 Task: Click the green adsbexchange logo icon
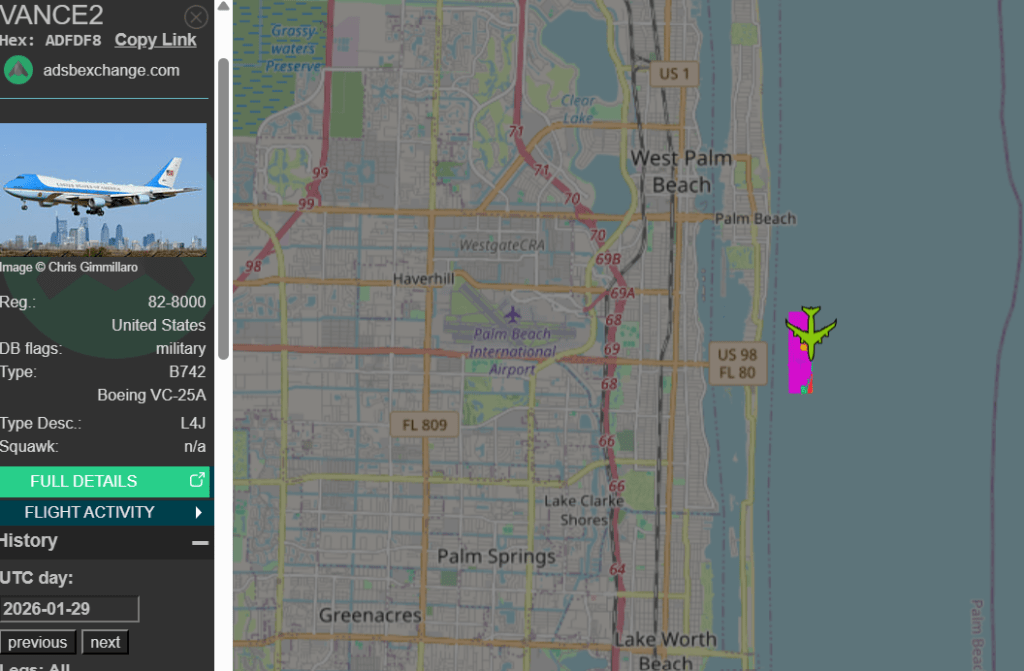coord(18,71)
